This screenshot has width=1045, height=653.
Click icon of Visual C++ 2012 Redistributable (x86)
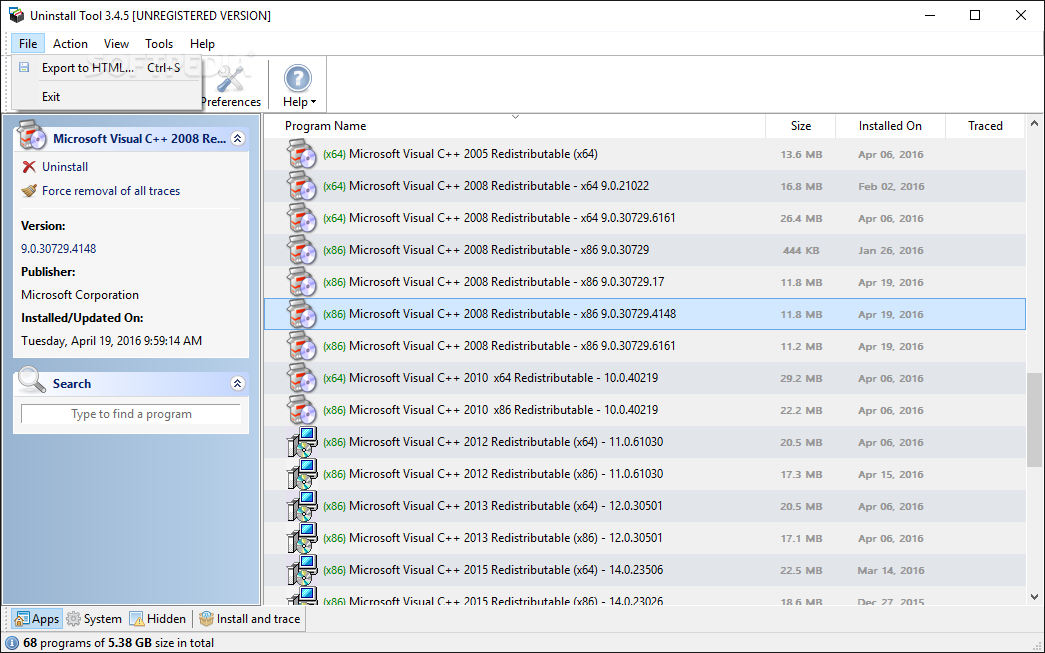coord(302,474)
